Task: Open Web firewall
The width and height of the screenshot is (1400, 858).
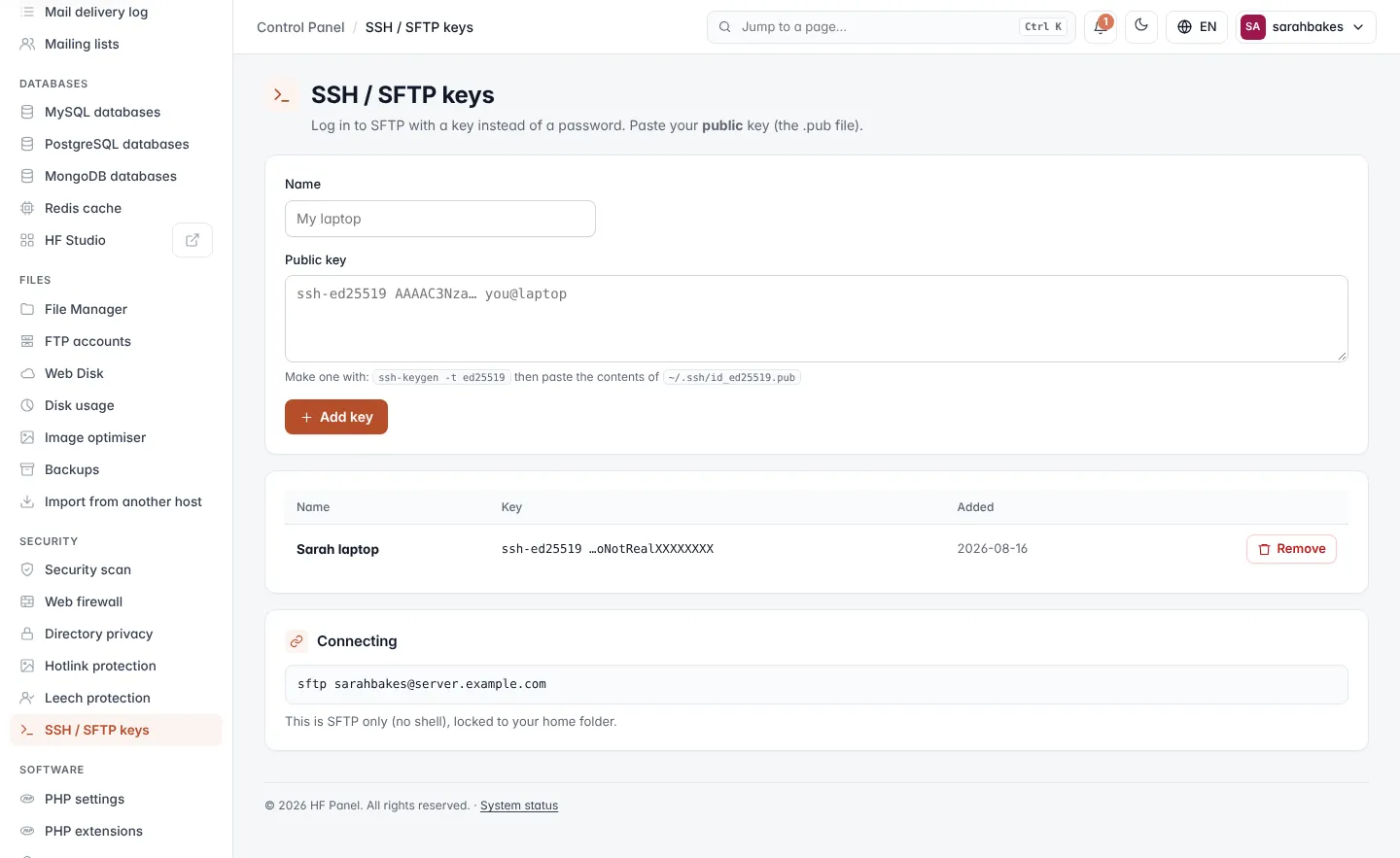Action: pos(116,601)
